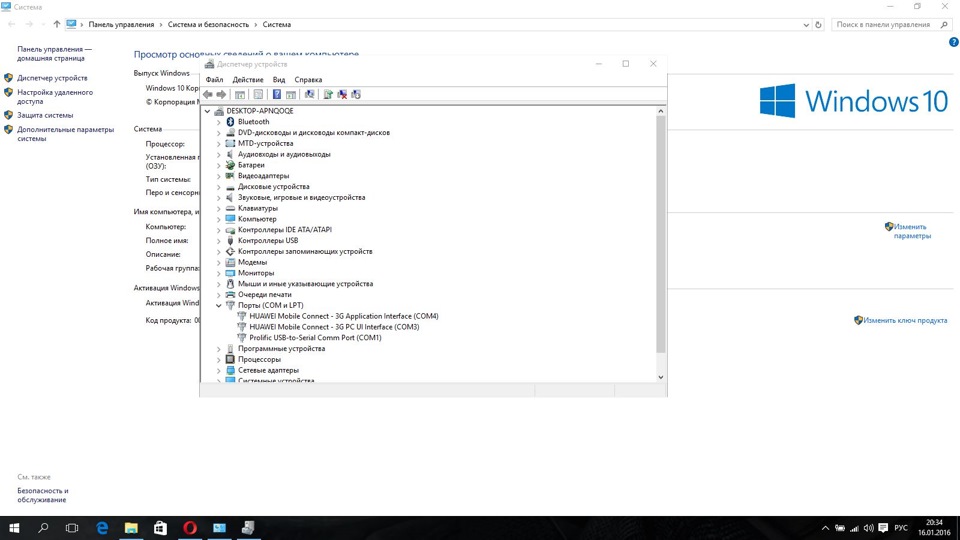Click the Task View taskbar button
960x540 pixels.
point(72,527)
